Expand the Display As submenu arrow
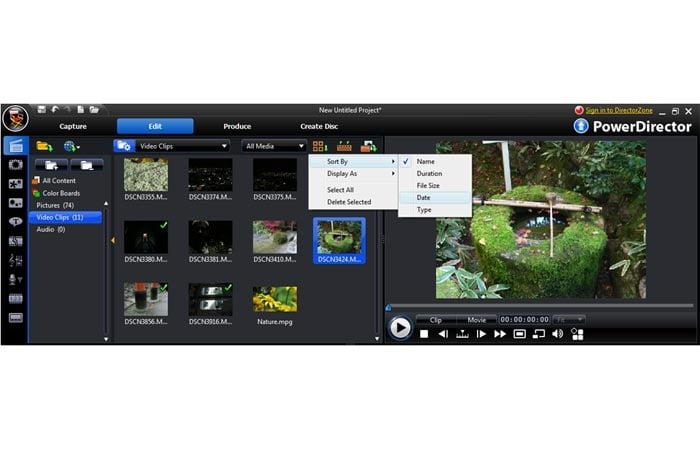The width and height of the screenshot is (700, 450). click(x=393, y=173)
